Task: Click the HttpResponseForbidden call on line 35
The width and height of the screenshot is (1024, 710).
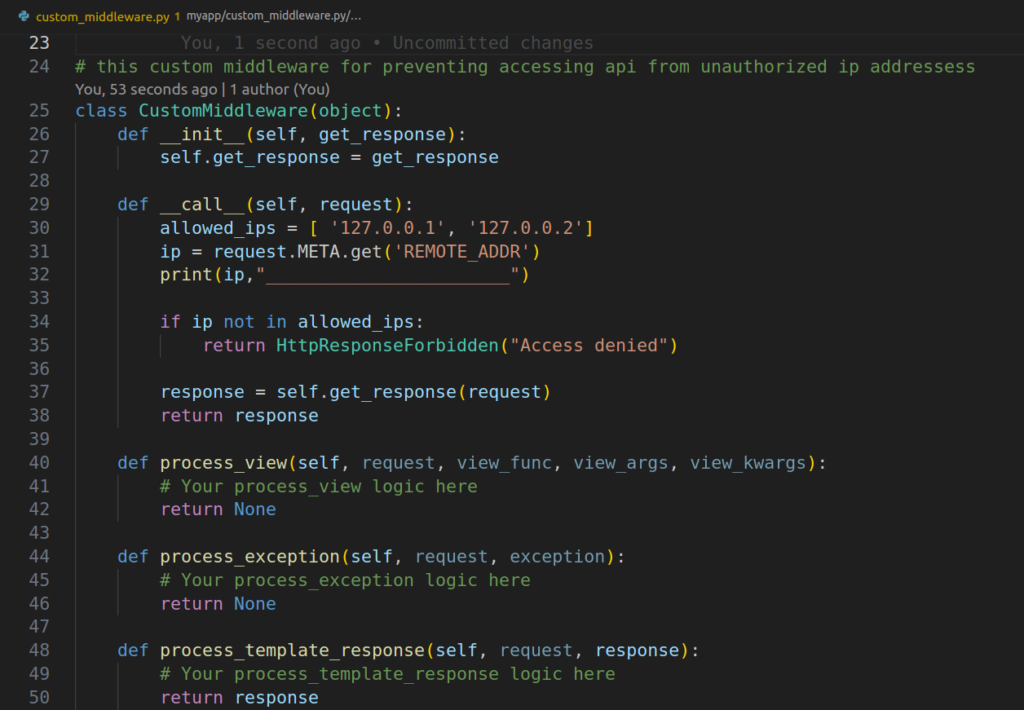Action: coord(386,345)
